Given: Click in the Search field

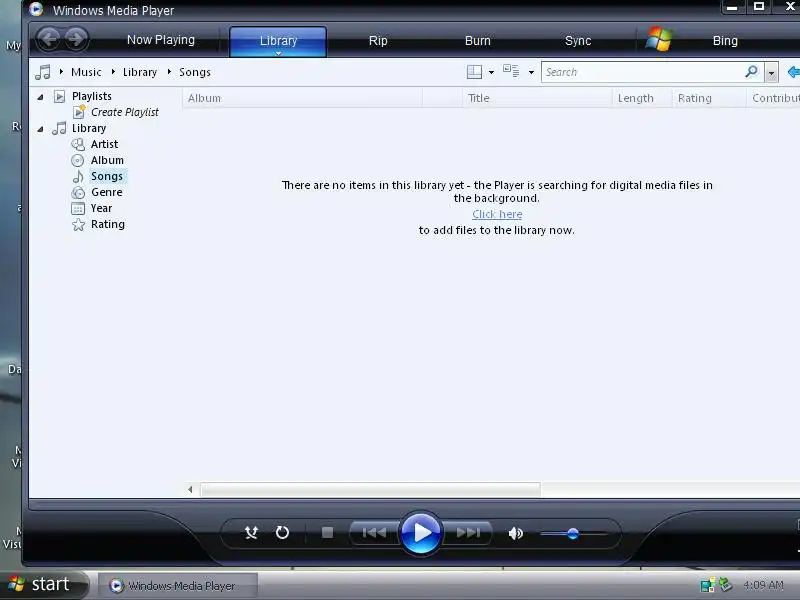Looking at the screenshot, I should tap(643, 72).
